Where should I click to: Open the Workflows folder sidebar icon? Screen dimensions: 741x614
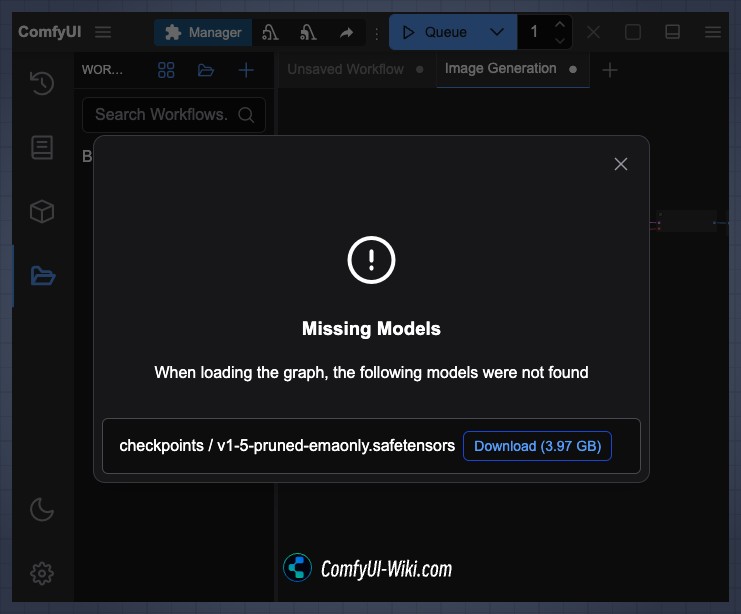click(x=43, y=276)
